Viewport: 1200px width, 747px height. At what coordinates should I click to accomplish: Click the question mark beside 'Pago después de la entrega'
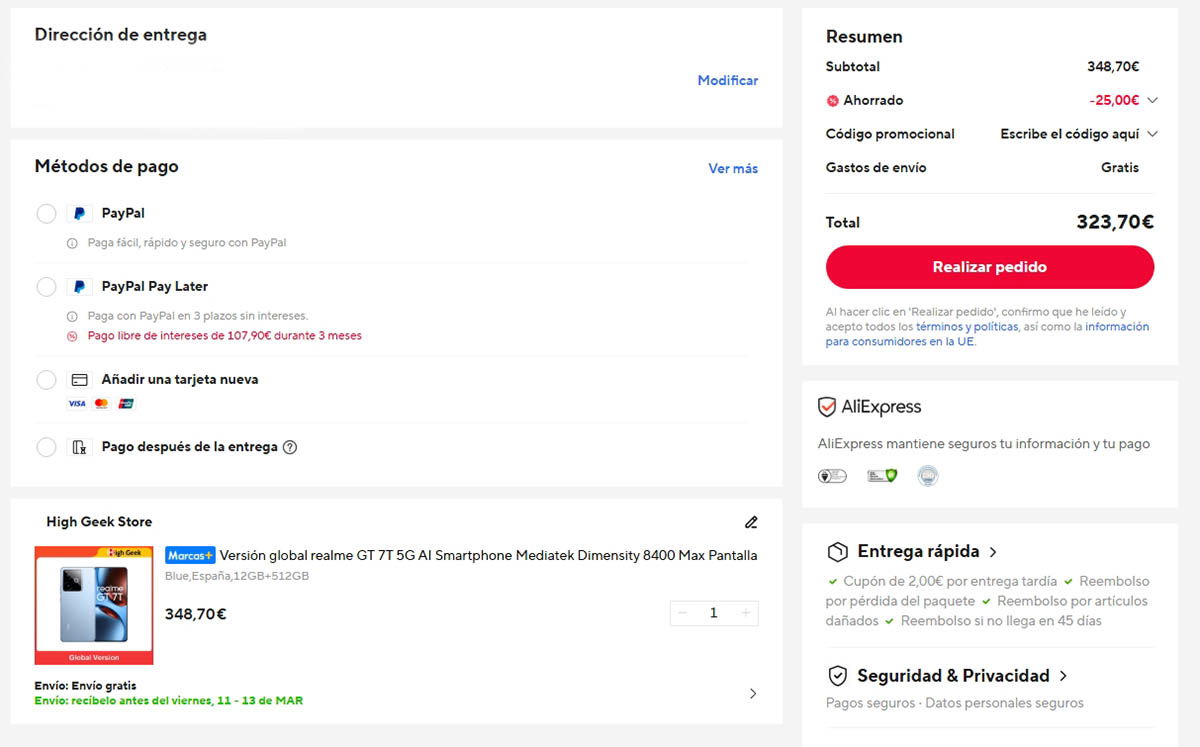click(290, 447)
